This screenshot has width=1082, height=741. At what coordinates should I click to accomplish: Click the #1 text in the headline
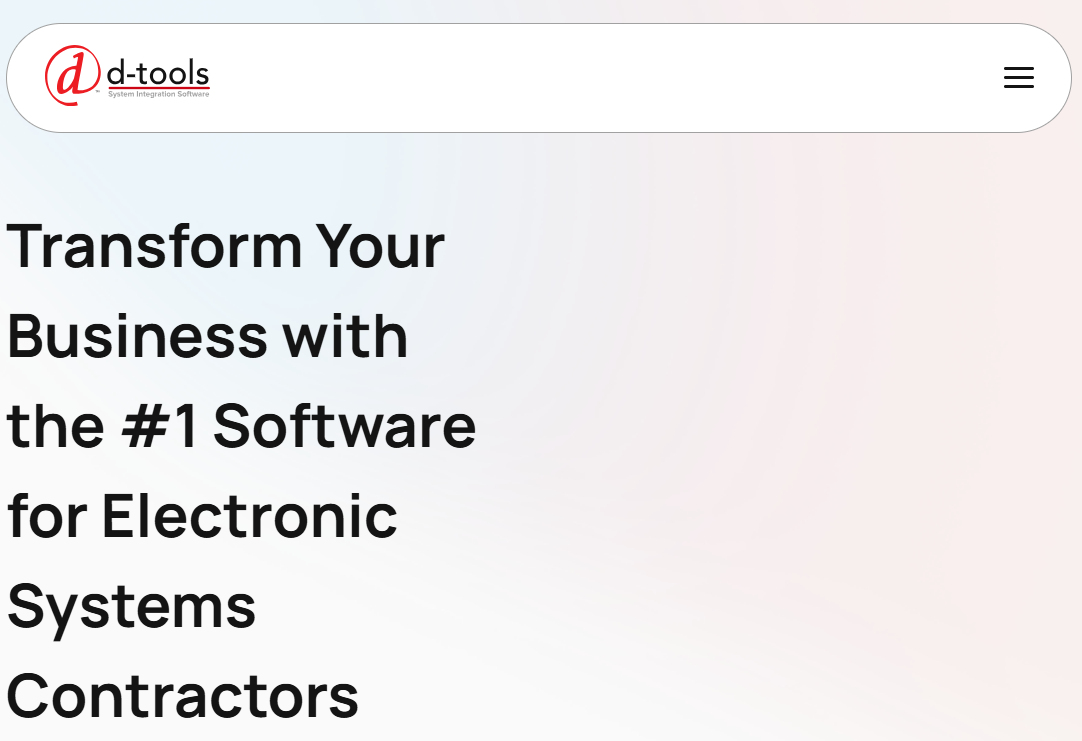tap(159, 426)
